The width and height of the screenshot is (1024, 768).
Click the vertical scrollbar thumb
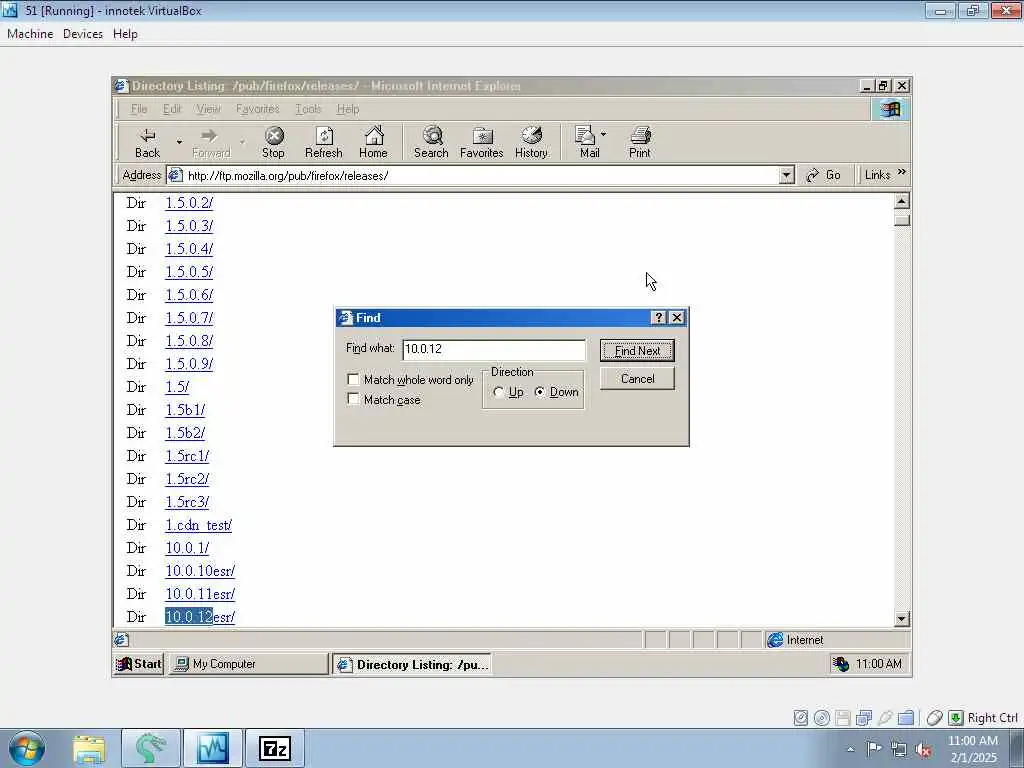902,220
